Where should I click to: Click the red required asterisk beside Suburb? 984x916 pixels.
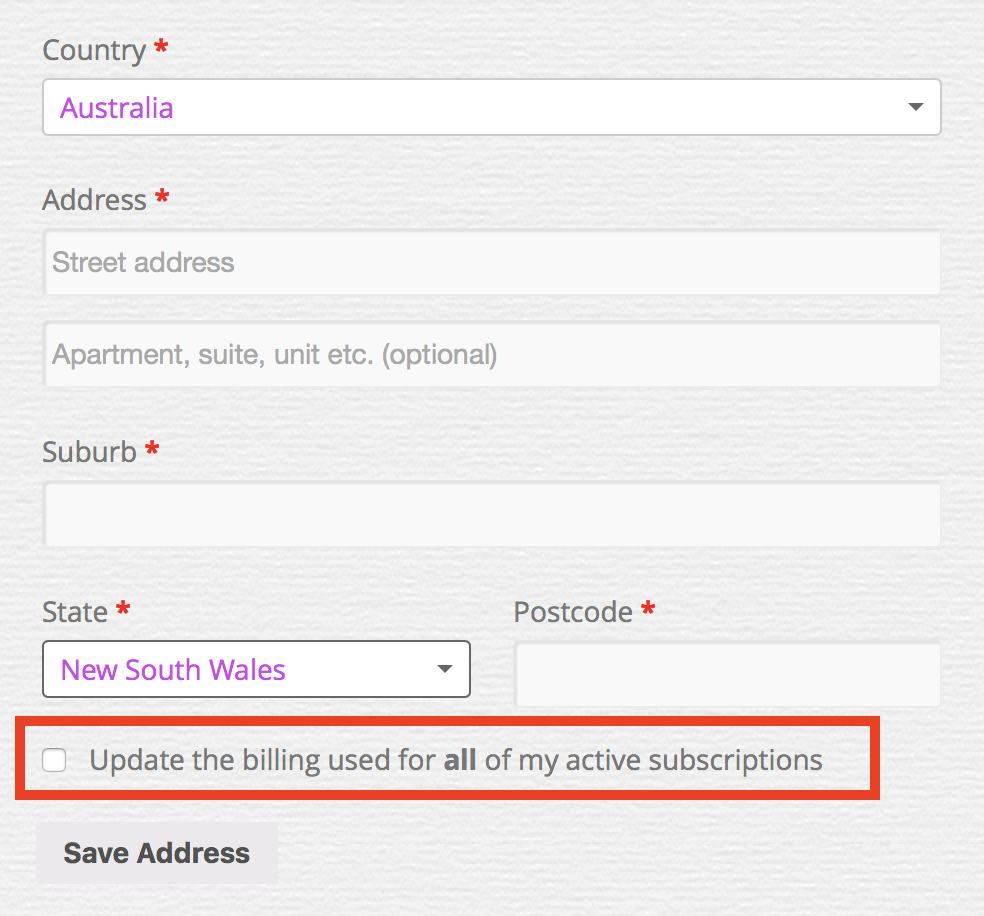coord(152,448)
